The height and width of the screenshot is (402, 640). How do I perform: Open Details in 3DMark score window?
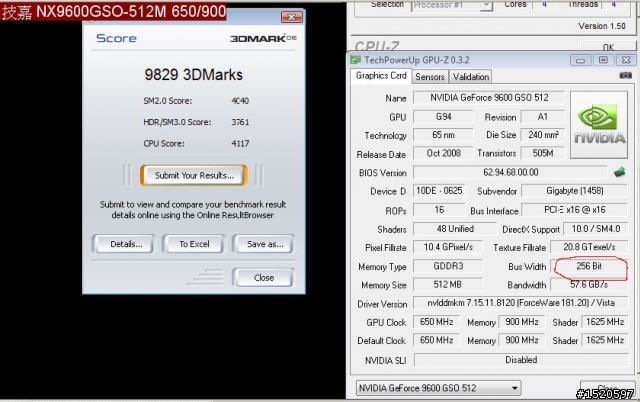tap(126, 244)
